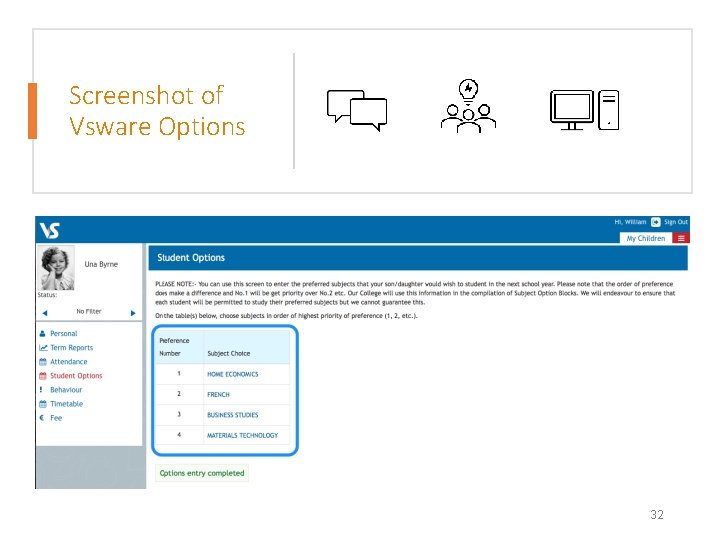Screen dimensions: 720x540
Task: Click preference number 4 cell
Action: [179, 434]
